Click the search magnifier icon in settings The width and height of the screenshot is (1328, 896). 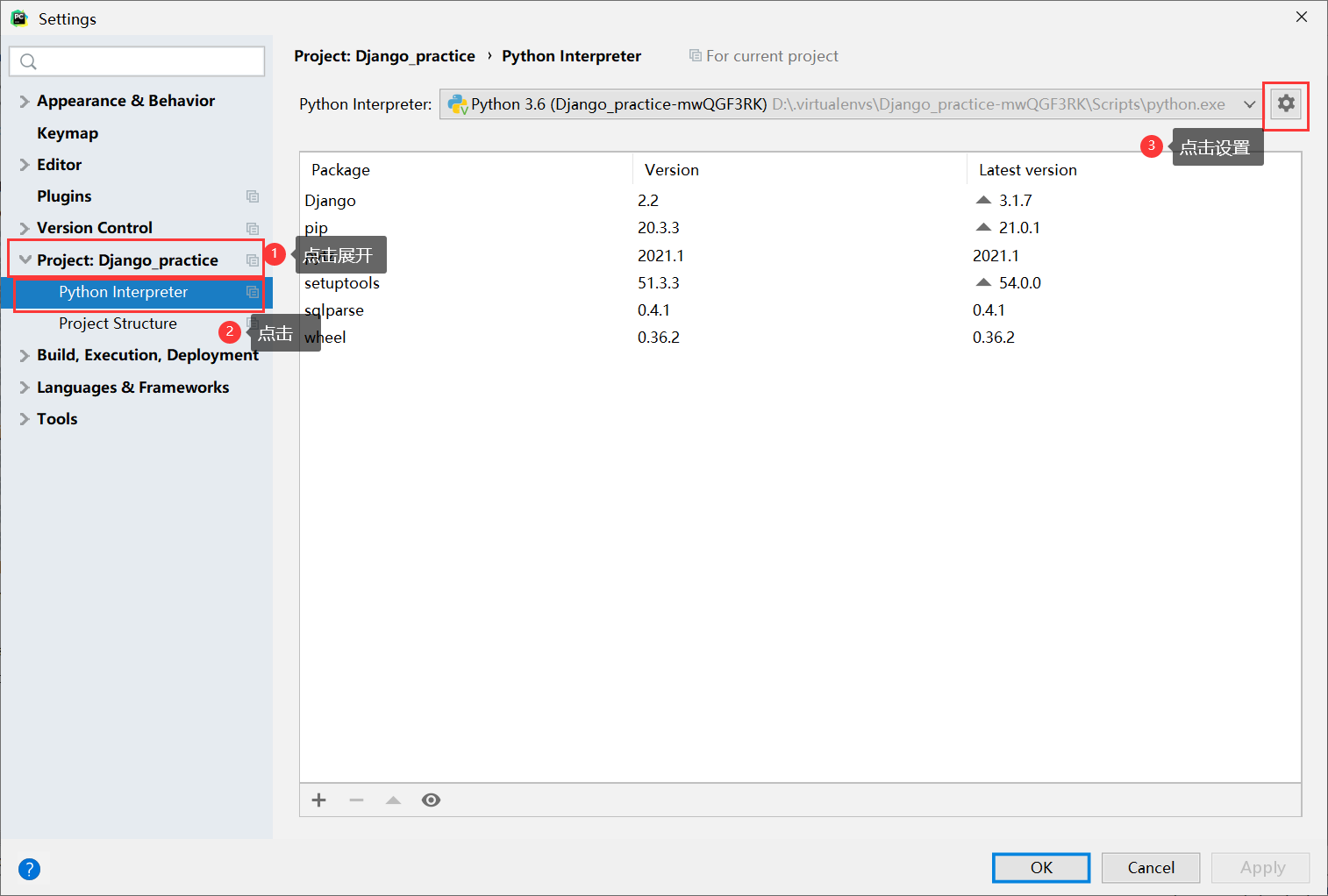(x=28, y=61)
